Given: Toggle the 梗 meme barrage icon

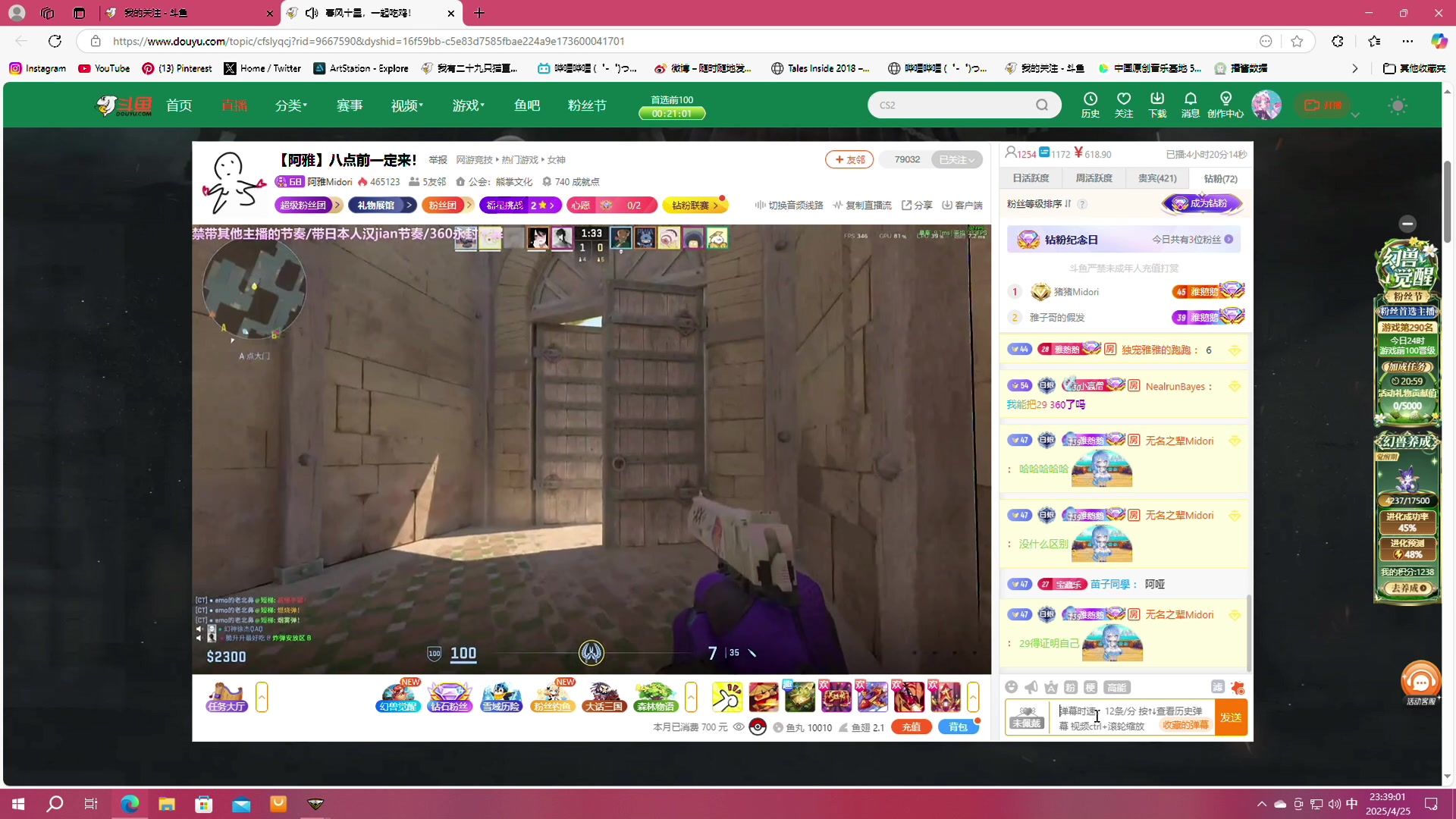Looking at the screenshot, I should (x=1090, y=687).
